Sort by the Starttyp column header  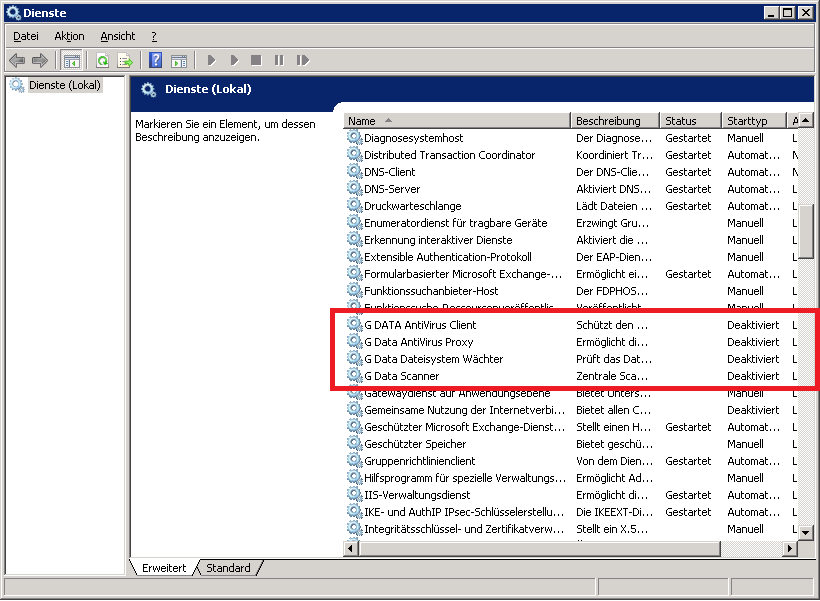754,121
